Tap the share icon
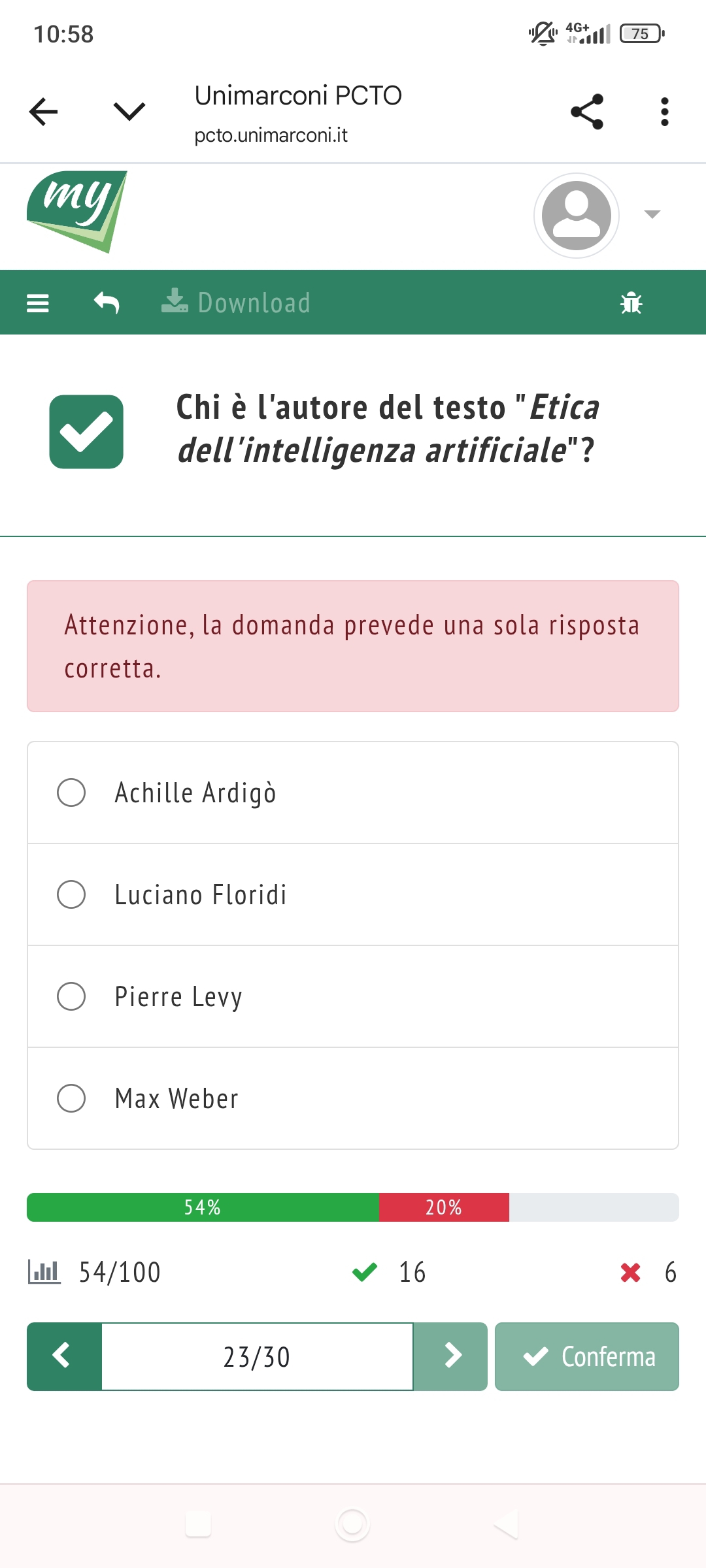This screenshot has height=1568, width=706. [x=586, y=112]
